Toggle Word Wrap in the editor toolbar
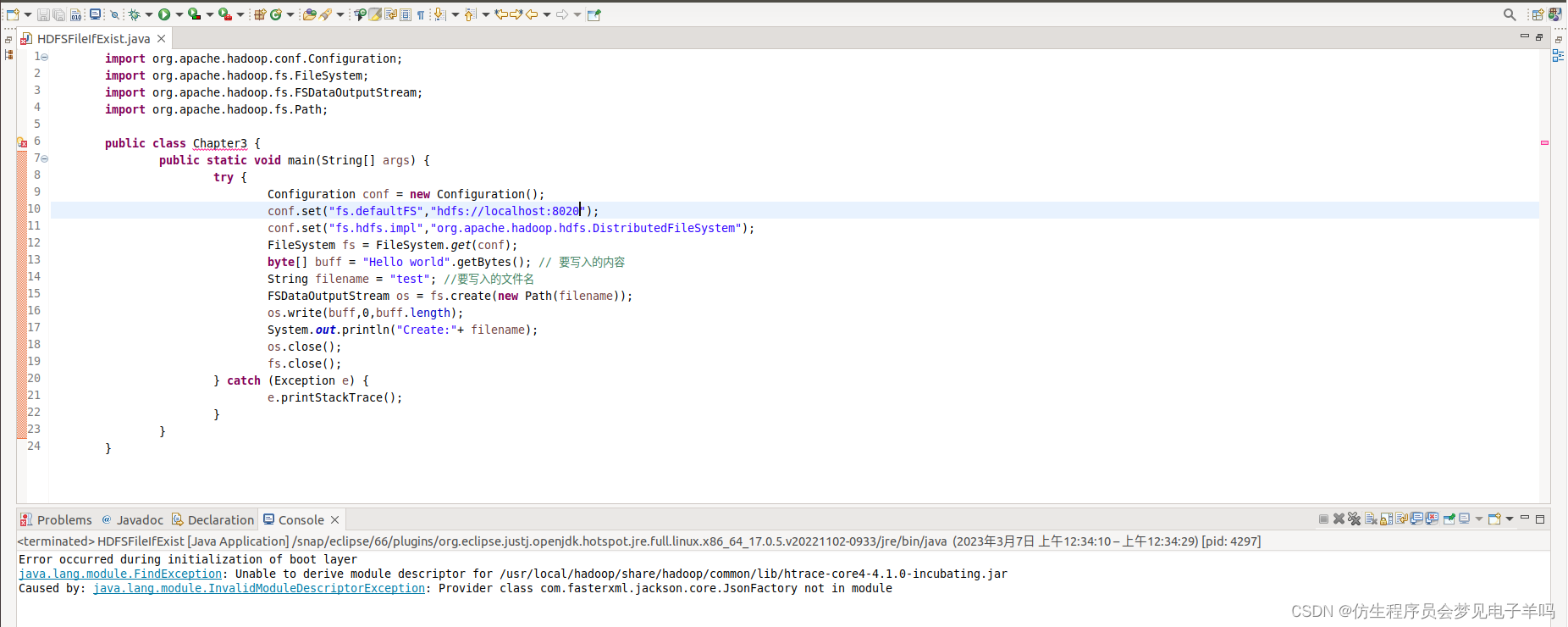Screen dimensions: 1568x627 tap(390, 14)
